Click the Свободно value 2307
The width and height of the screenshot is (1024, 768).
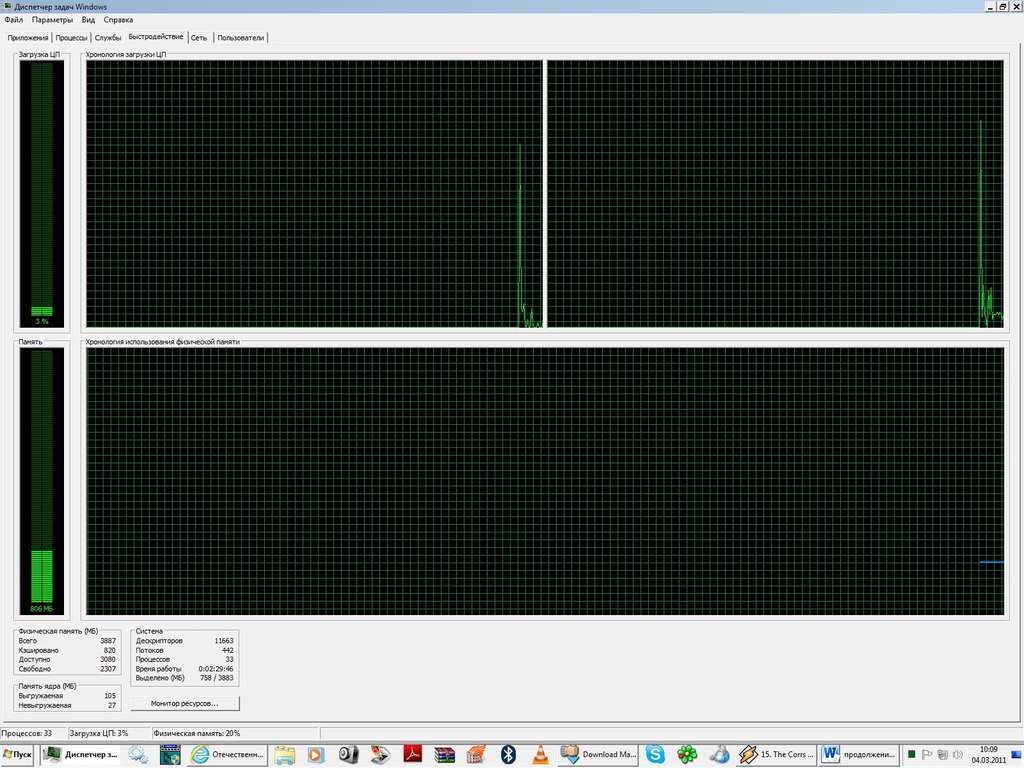click(x=108, y=669)
